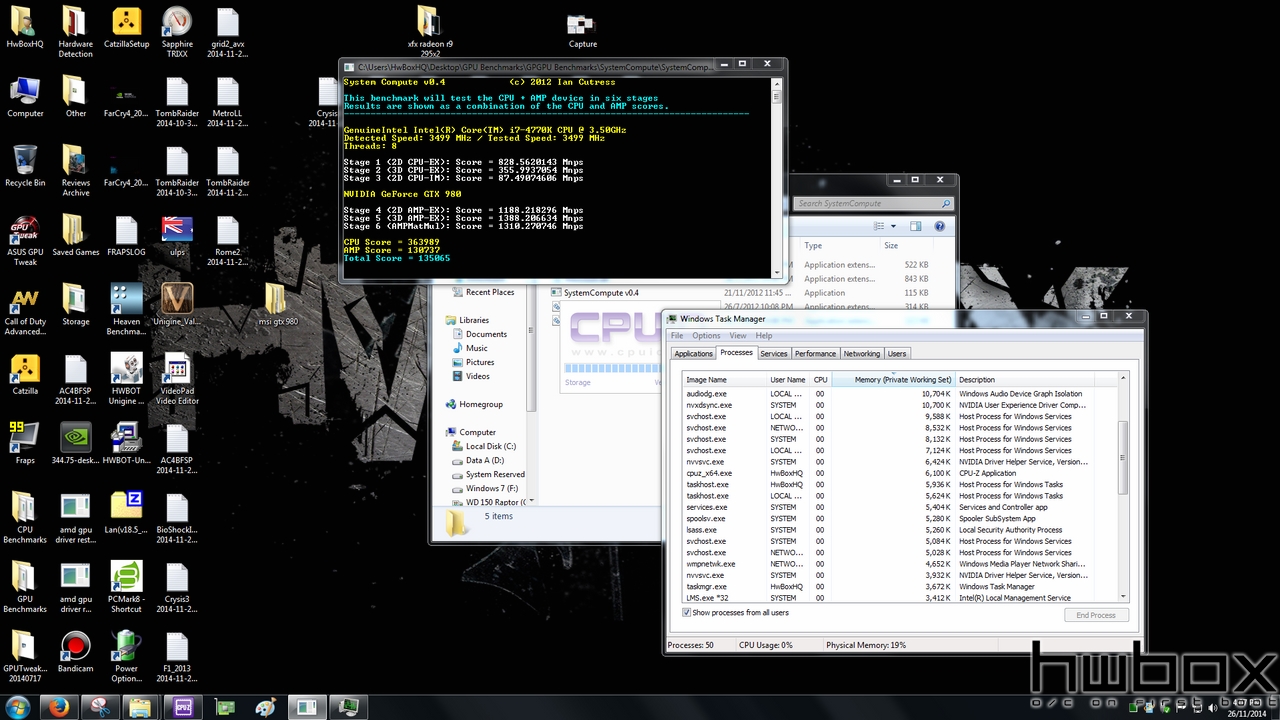The image size is (1280, 720).
Task: Switch to the Performance tab
Action: pyautogui.click(x=815, y=354)
